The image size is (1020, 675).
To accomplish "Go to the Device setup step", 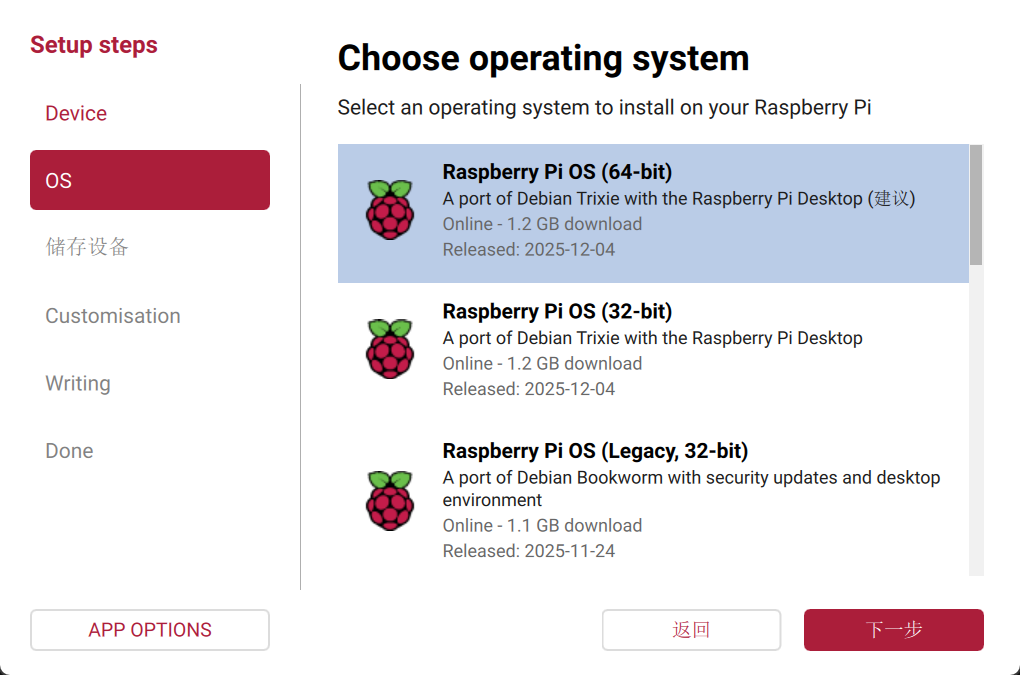I will pos(76,114).
